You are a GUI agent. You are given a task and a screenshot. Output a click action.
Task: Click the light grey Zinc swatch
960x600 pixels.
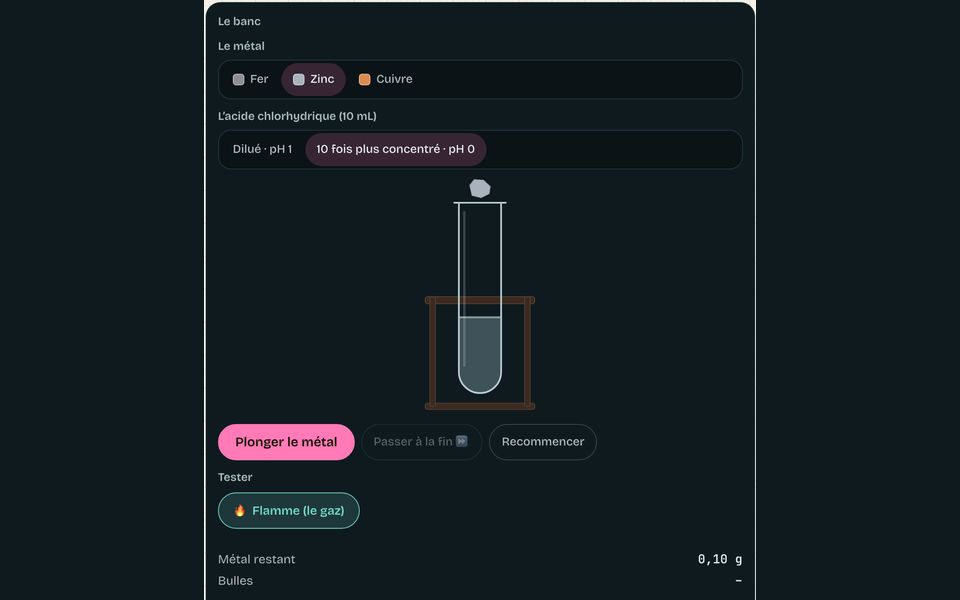point(299,80)
